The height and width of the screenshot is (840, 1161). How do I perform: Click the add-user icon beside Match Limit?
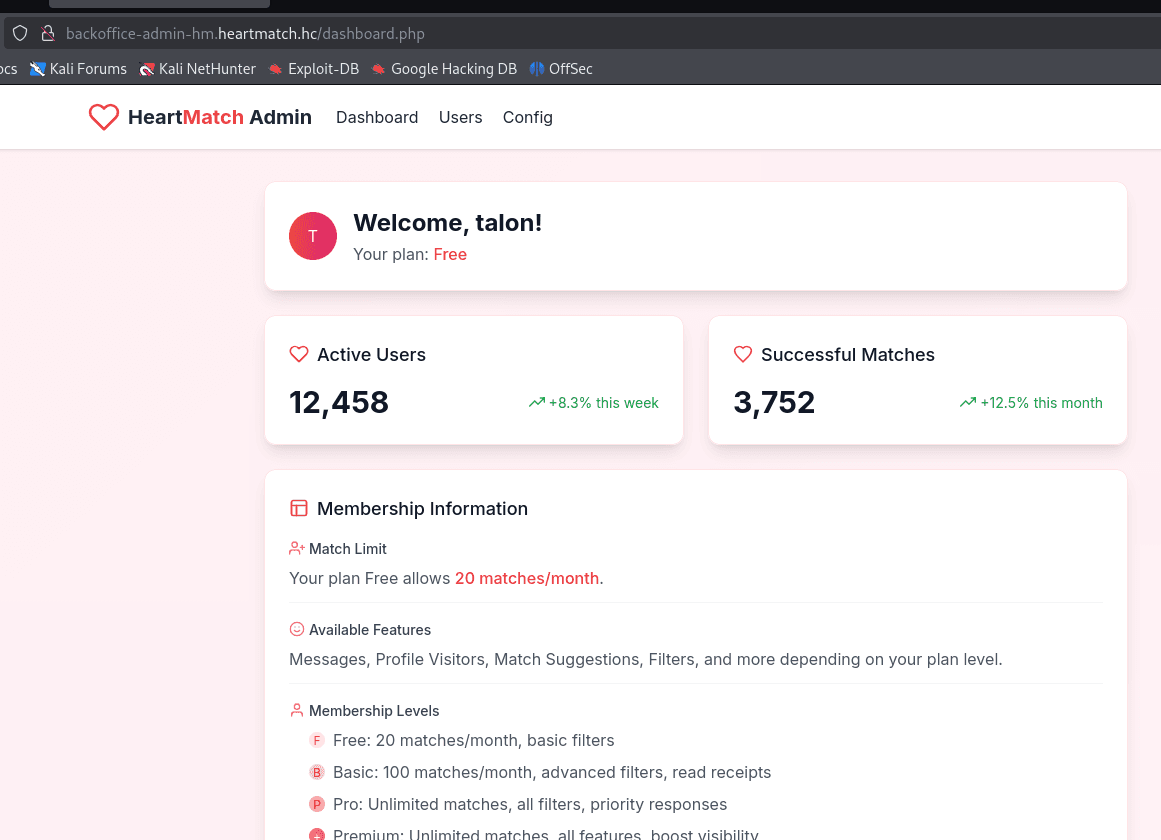[296, 549]
